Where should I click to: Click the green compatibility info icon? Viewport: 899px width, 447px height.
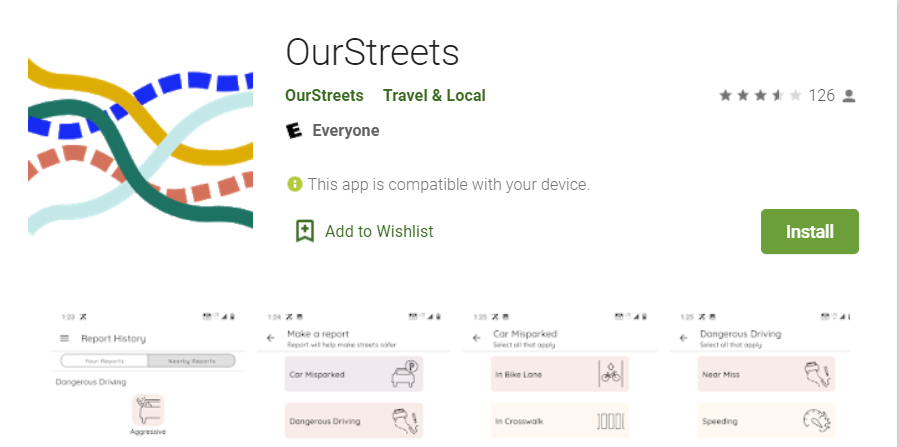295,184
